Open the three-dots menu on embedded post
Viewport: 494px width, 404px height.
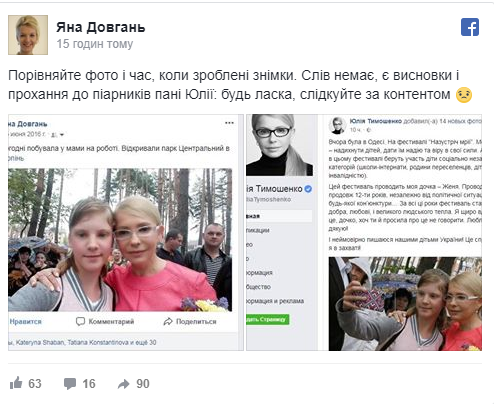(x=229, y=123)
